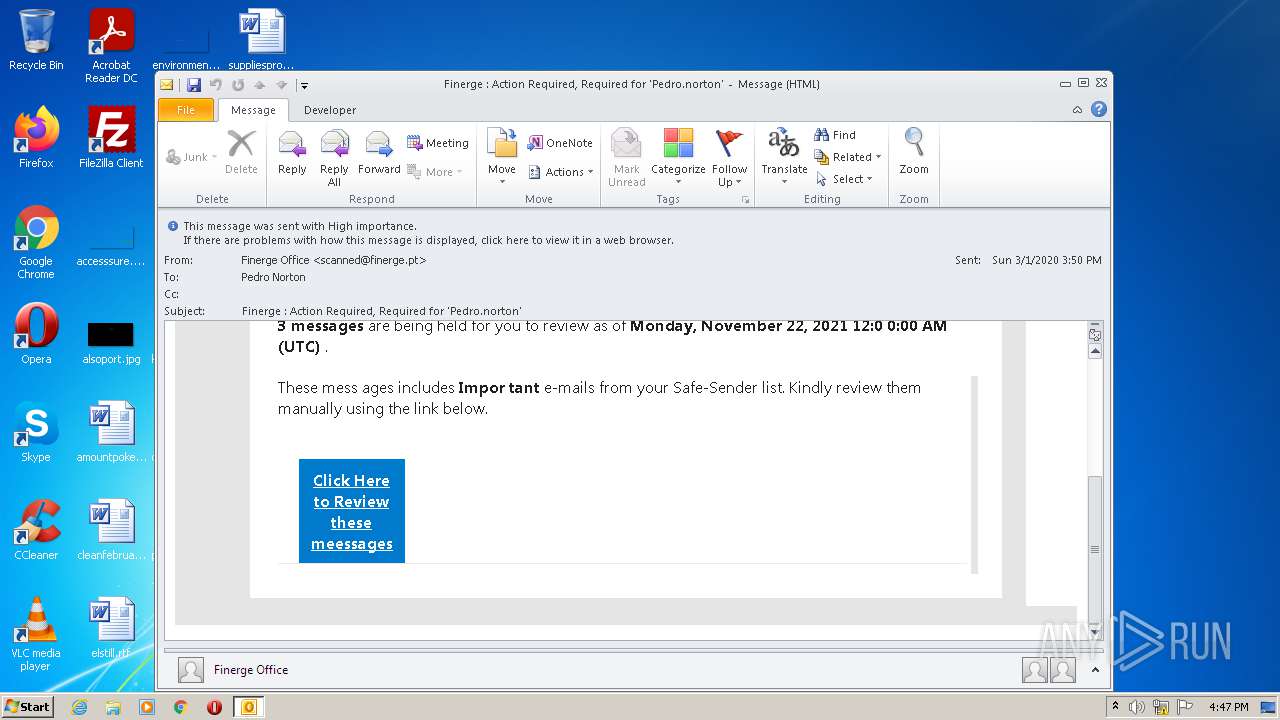The image size is (1280, 720).
Task: Open Chrome from the taskbar
Action: (x=181, y=707)
